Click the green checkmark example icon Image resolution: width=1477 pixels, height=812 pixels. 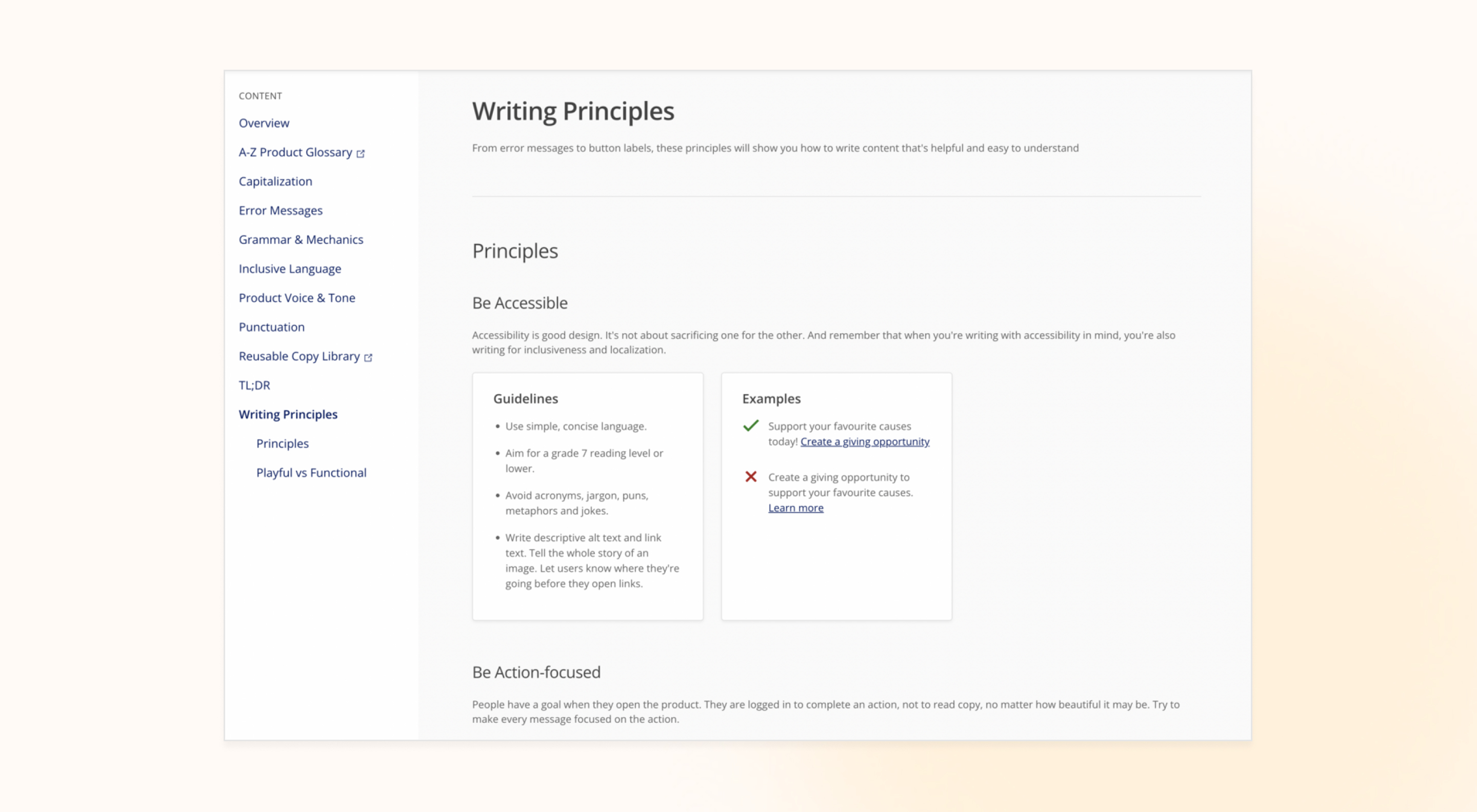pyautogui.click(x=750, y=426)
